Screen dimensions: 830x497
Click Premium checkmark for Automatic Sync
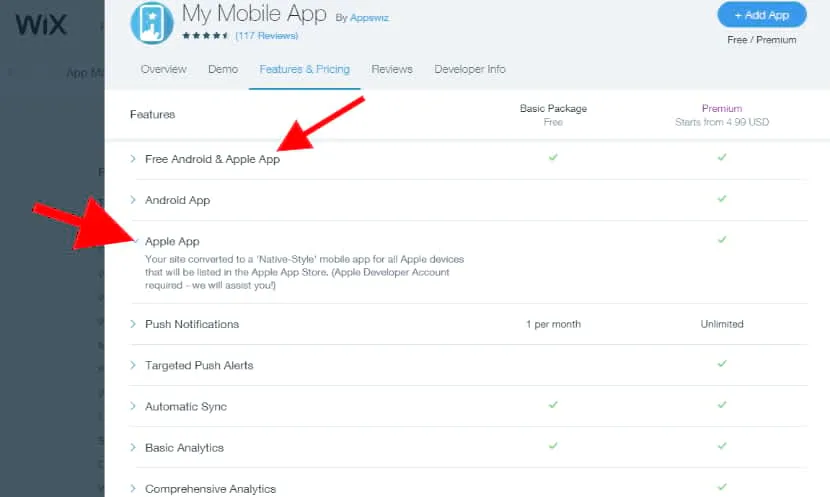(722, 405)
